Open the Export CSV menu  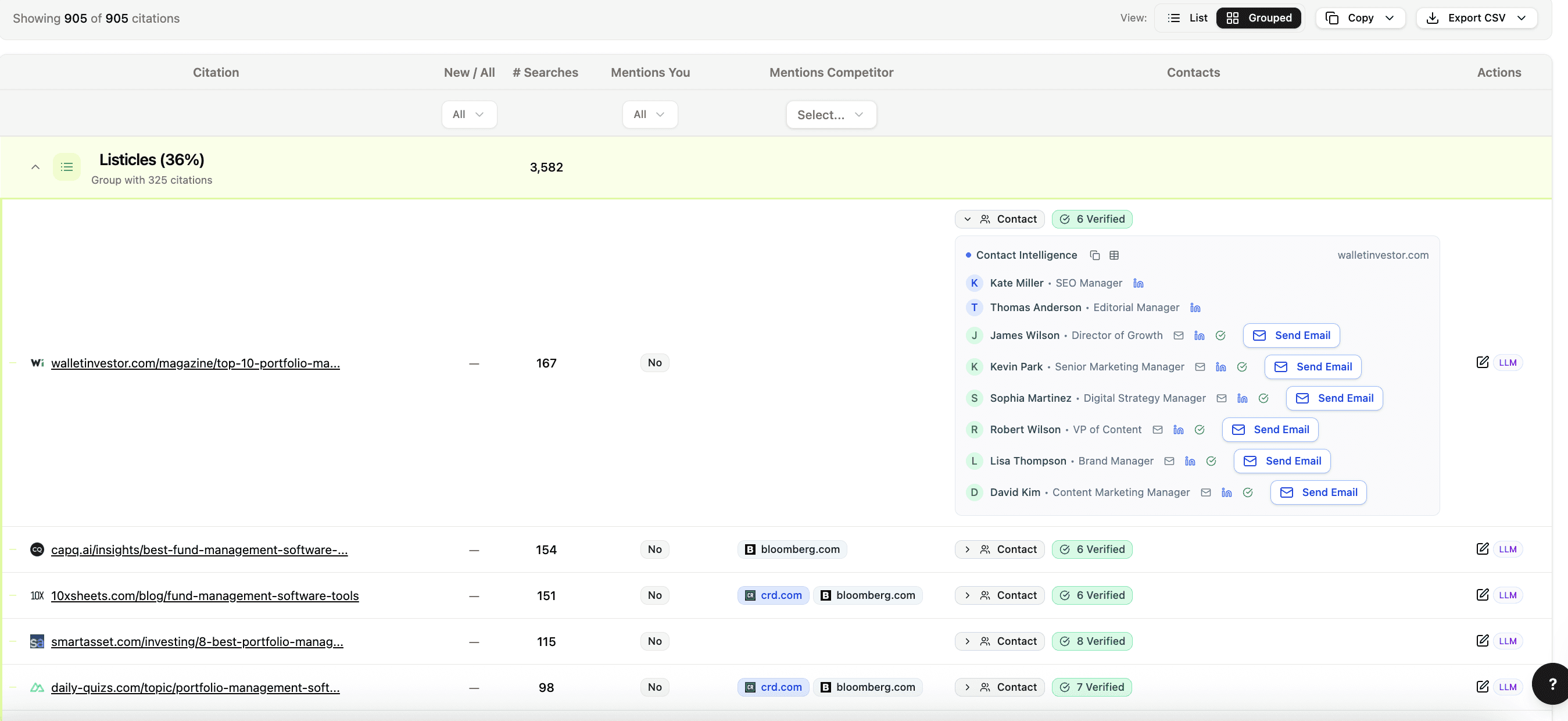pyautogui.click(x=1476, y=17)
